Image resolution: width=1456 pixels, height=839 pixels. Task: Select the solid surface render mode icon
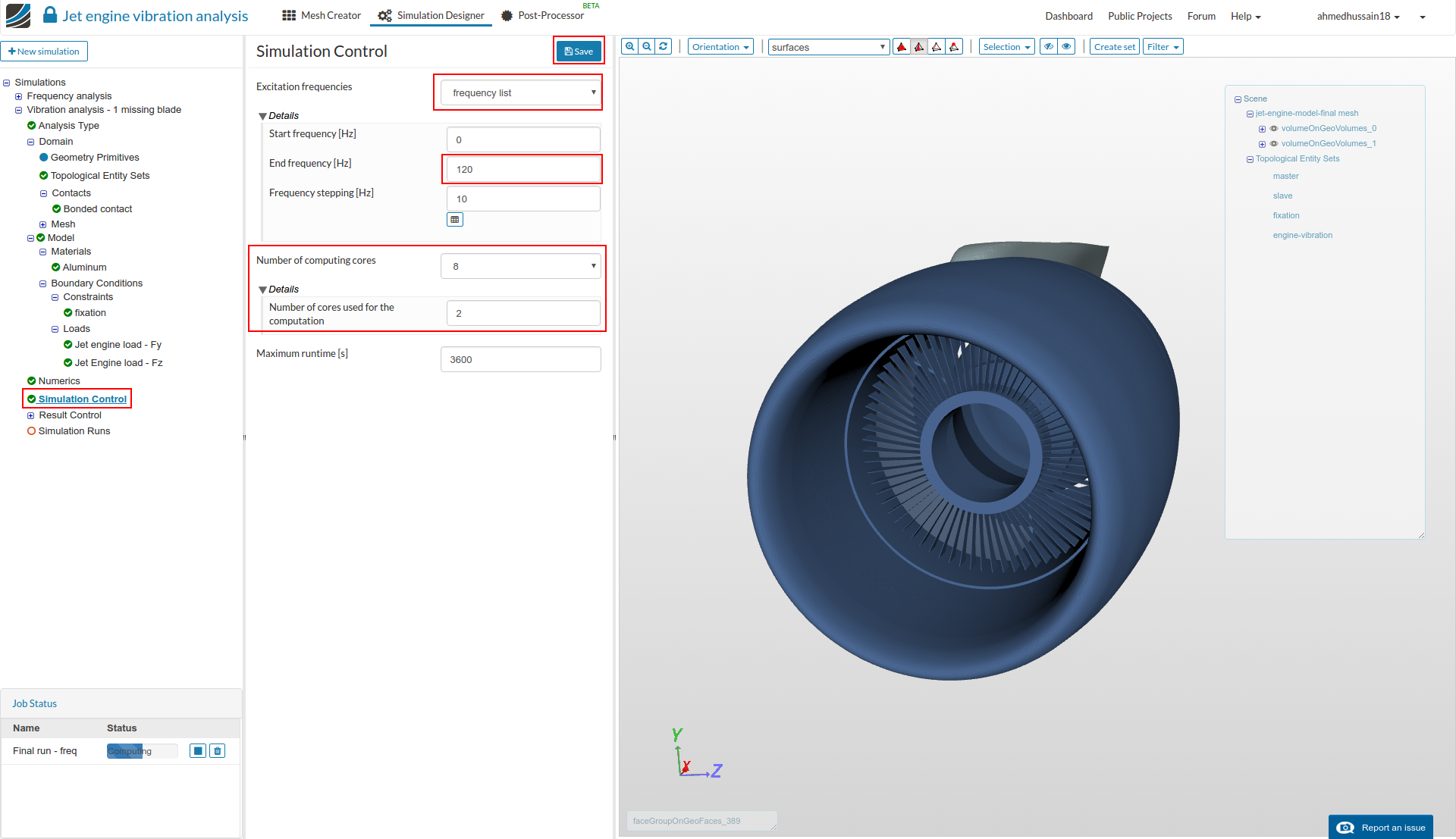click(x=902, y=47)
